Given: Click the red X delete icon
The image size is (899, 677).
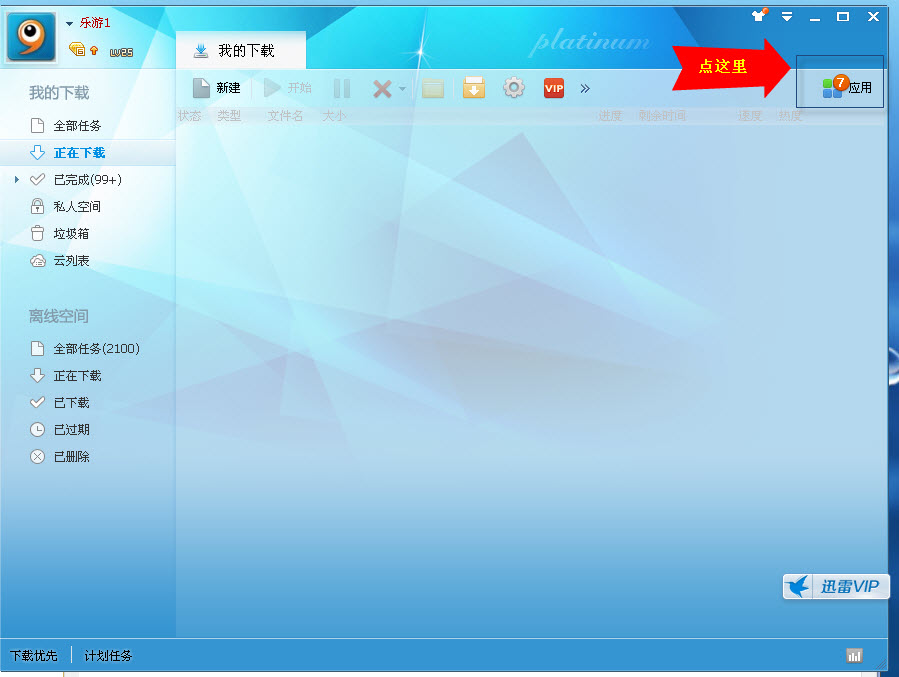Looking at the screenshot, I should coord(382,88).
